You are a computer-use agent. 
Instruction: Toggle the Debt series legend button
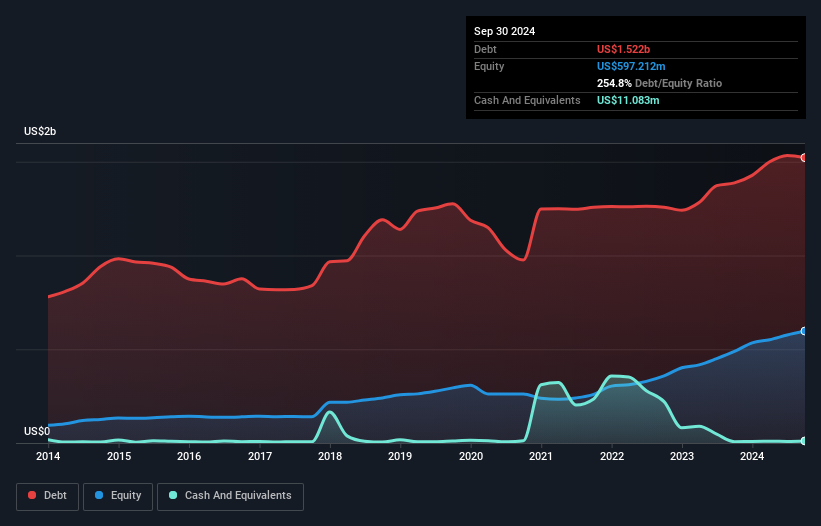pos(48,496)
